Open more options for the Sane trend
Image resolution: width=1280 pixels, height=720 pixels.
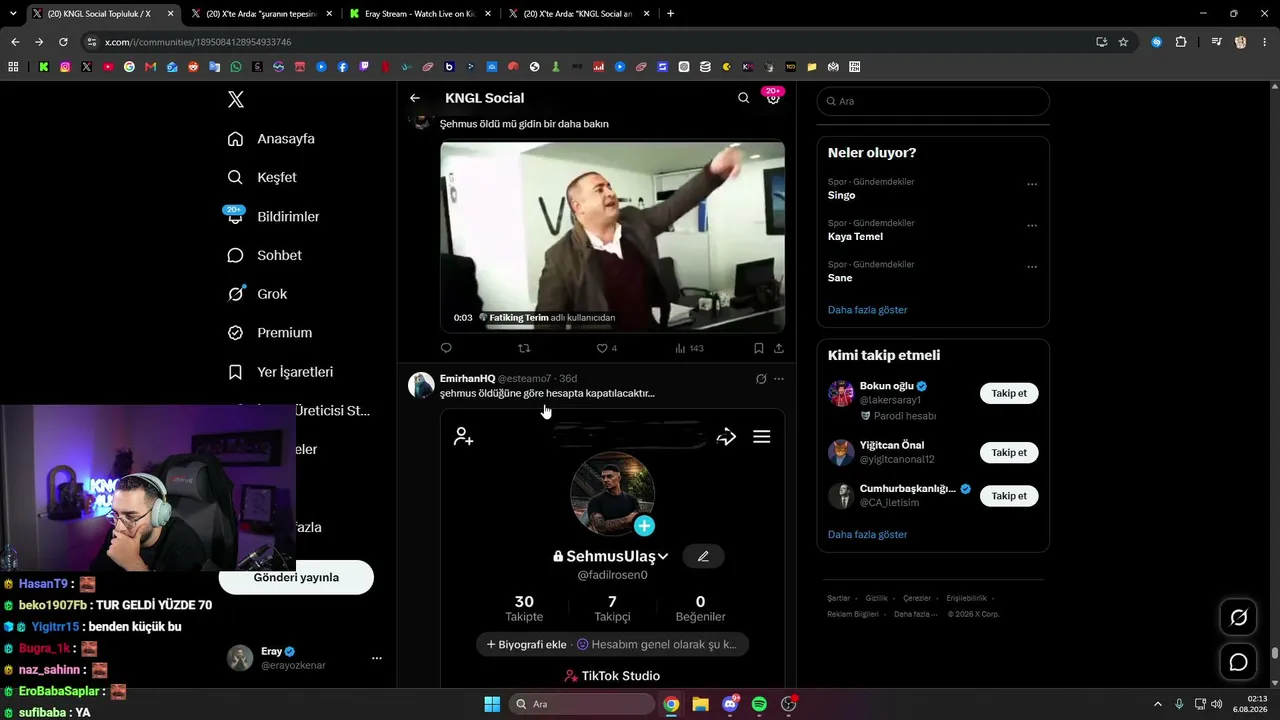point(1032,267)
